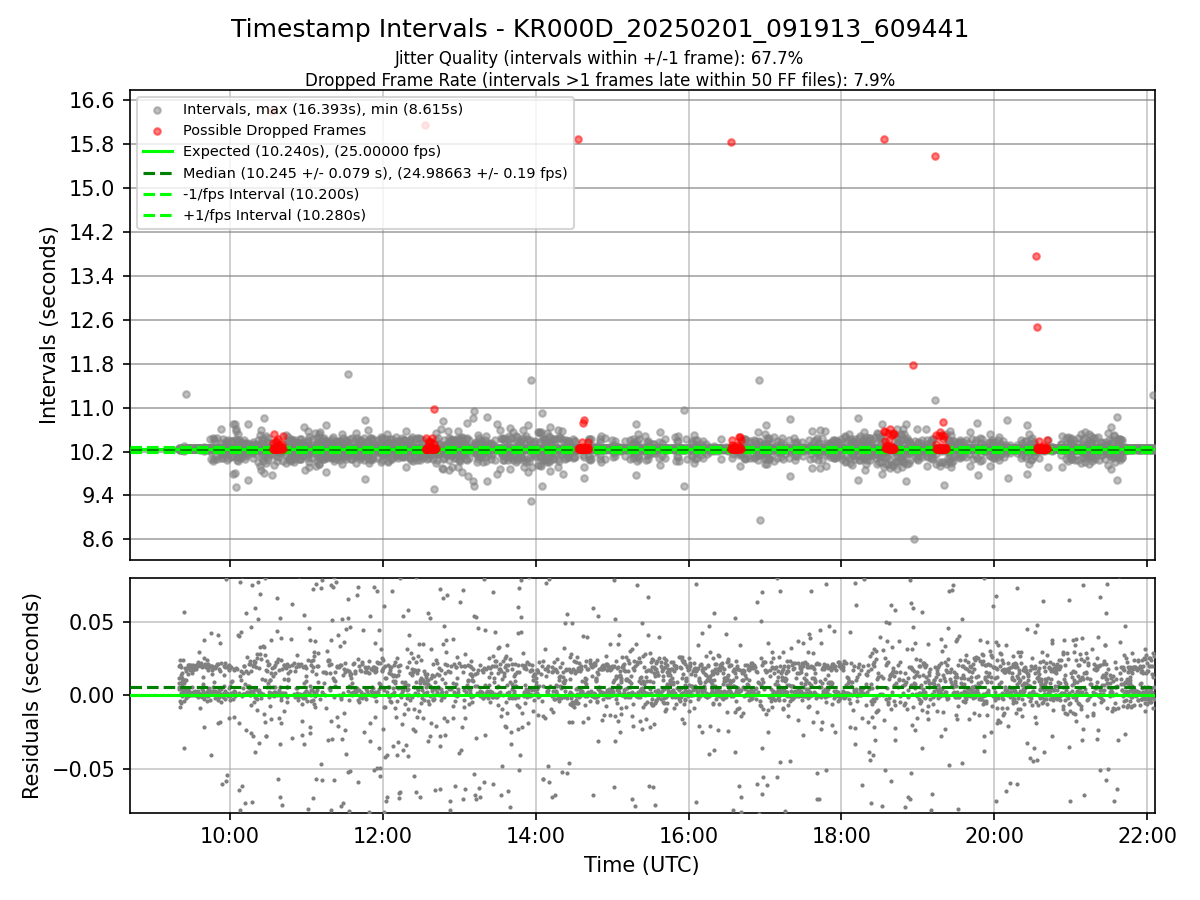The width and height of the screenshot is (1200, 900).
Task: Click x-axis tick label 10:00
Action: pyautogui.click(x=230, y=837)
